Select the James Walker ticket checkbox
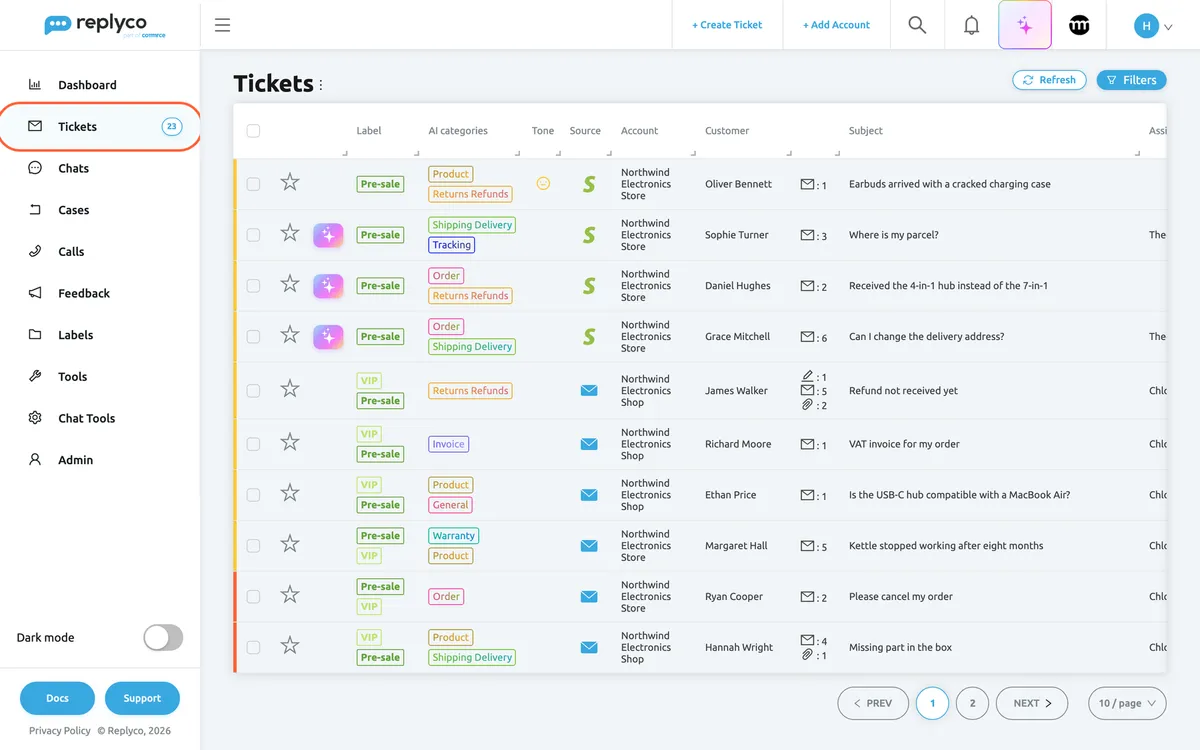The height and width of the screenshot is (750, 1200). point(253,390)
